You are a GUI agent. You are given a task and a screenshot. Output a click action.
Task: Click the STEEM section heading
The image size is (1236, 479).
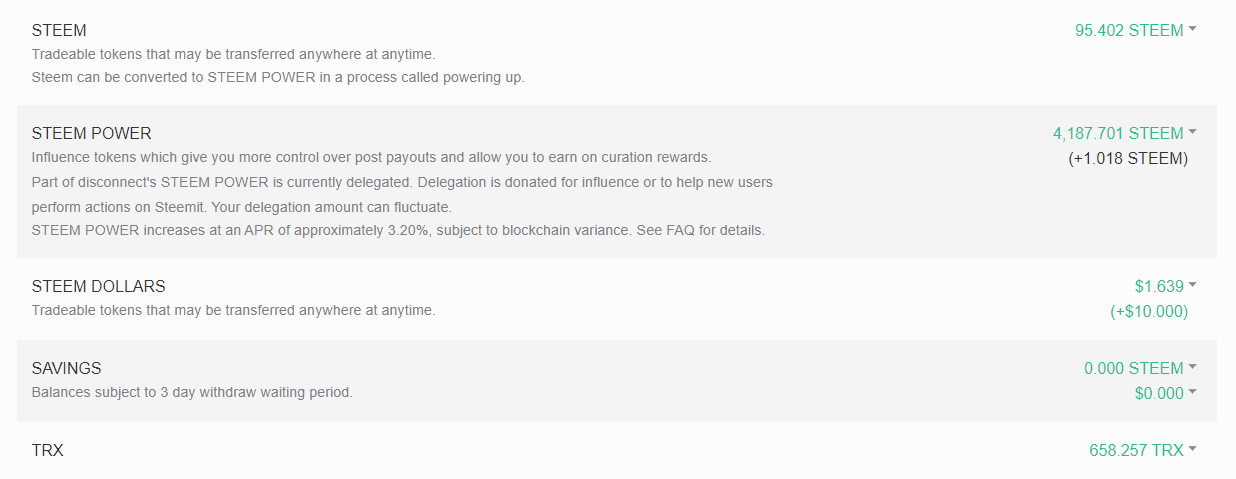(59, 31)
